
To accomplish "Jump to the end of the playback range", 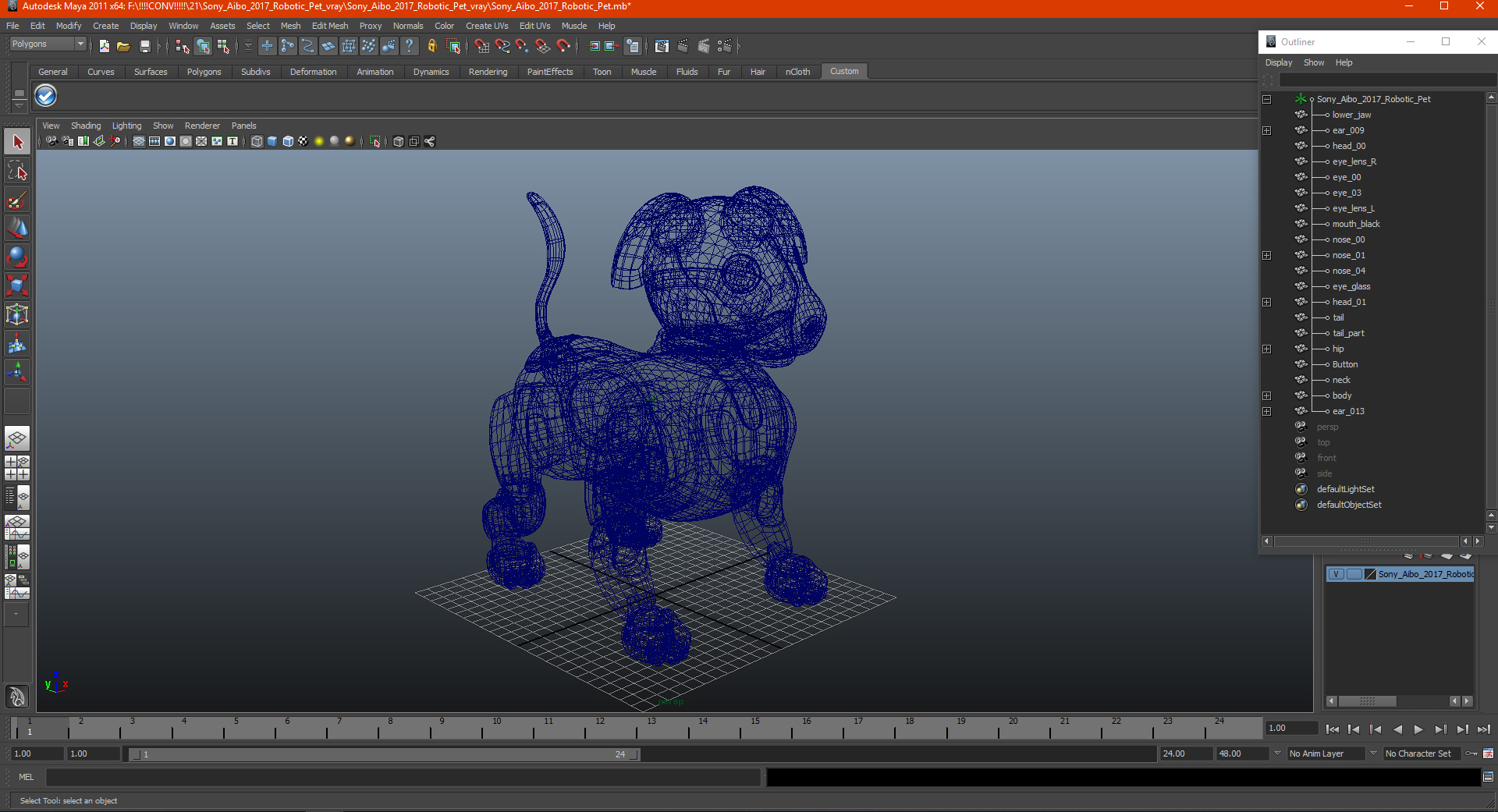I will click(1484, 729).
